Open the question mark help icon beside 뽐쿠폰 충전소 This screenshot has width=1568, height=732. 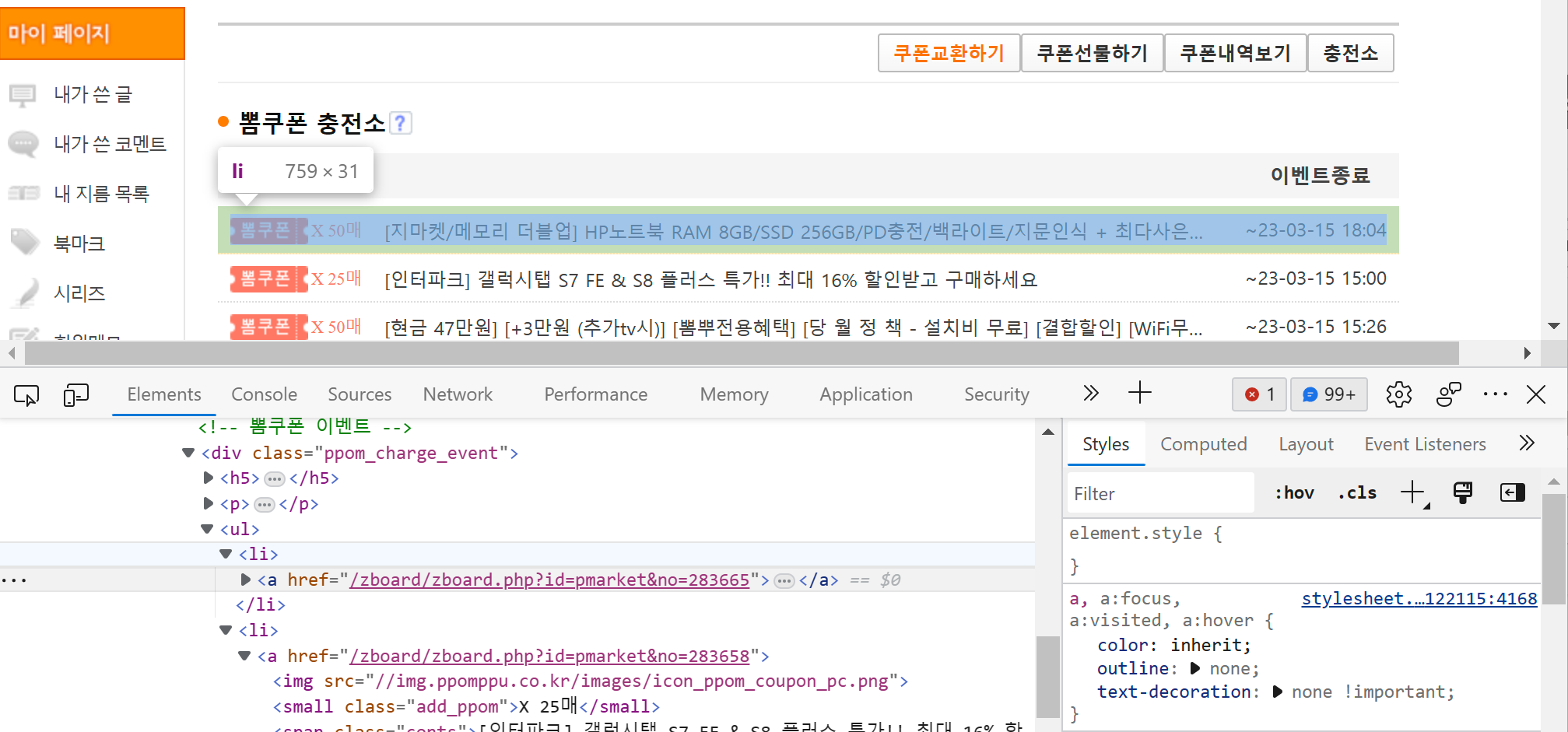click(x=400, y=123)
